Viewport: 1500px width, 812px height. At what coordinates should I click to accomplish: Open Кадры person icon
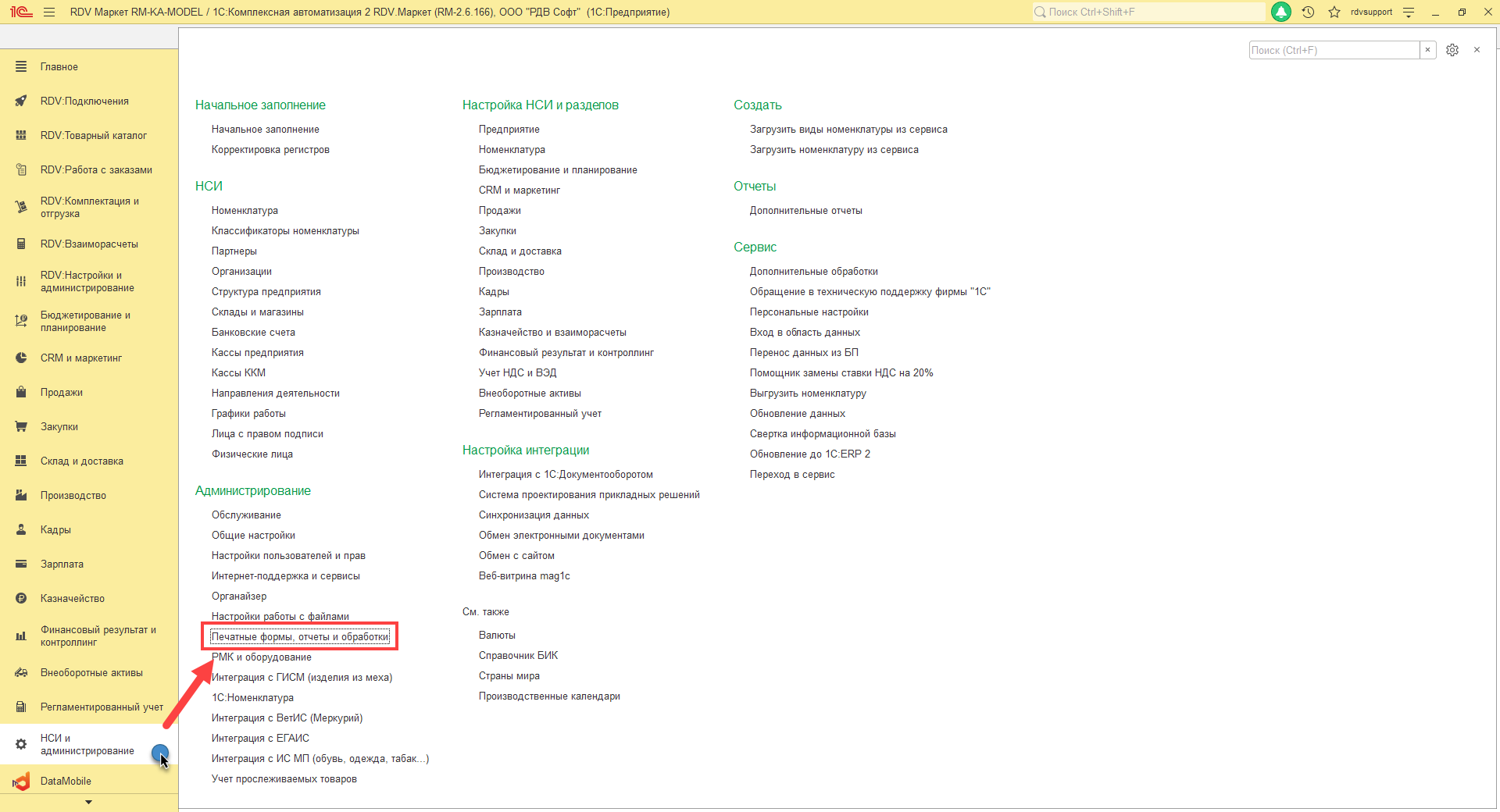[x=21, y=530]
